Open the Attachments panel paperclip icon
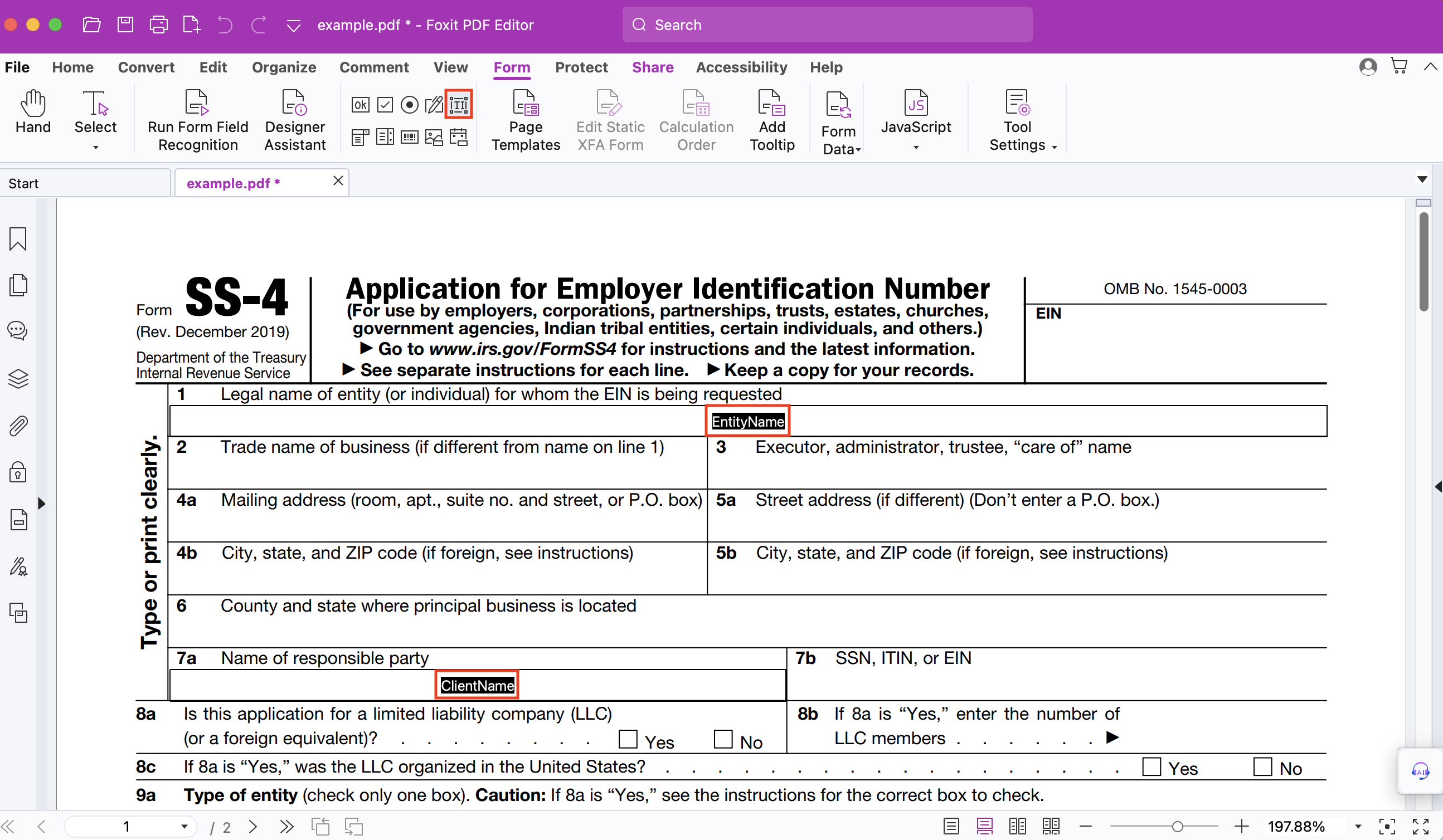This screenshot has width=1443, height=840. click(x=18, y=426)
